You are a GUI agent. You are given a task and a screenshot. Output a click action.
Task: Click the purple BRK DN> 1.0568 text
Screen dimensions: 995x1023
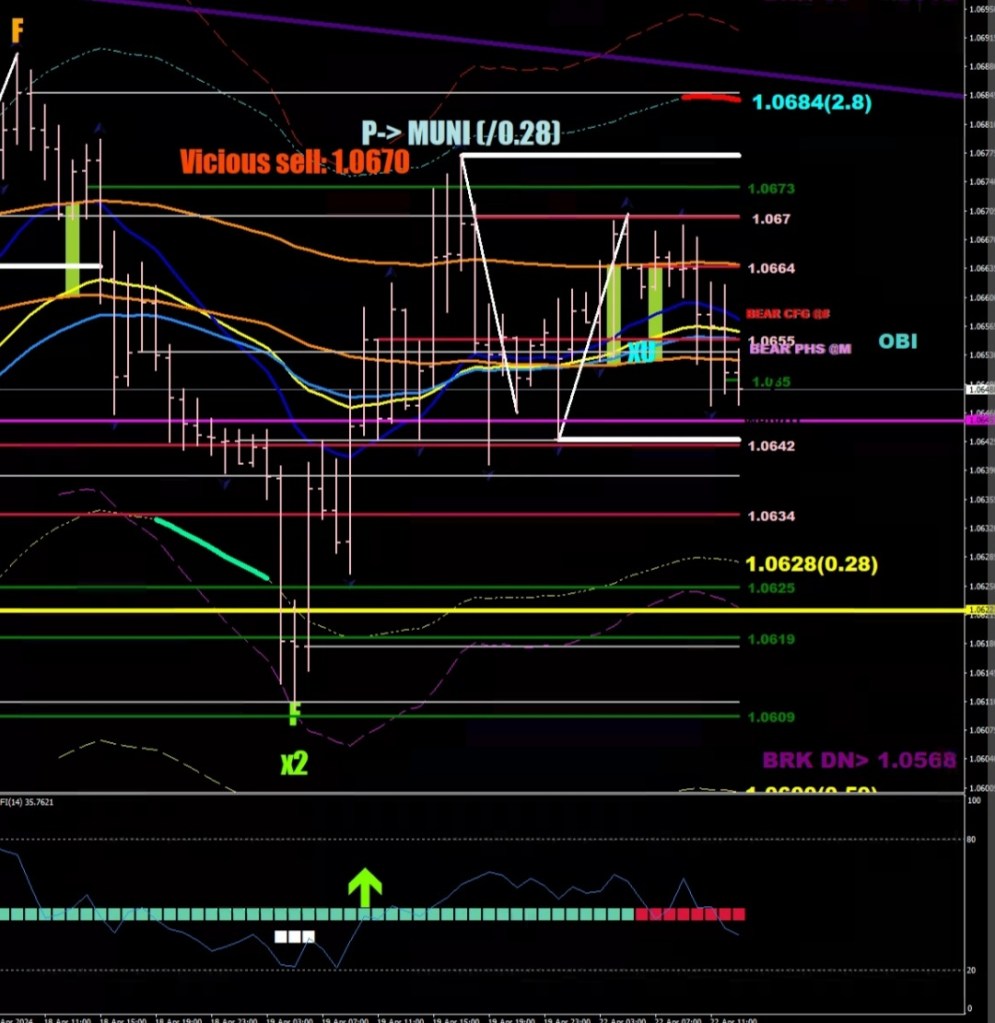pyautogui.click(x=859, y=760)
